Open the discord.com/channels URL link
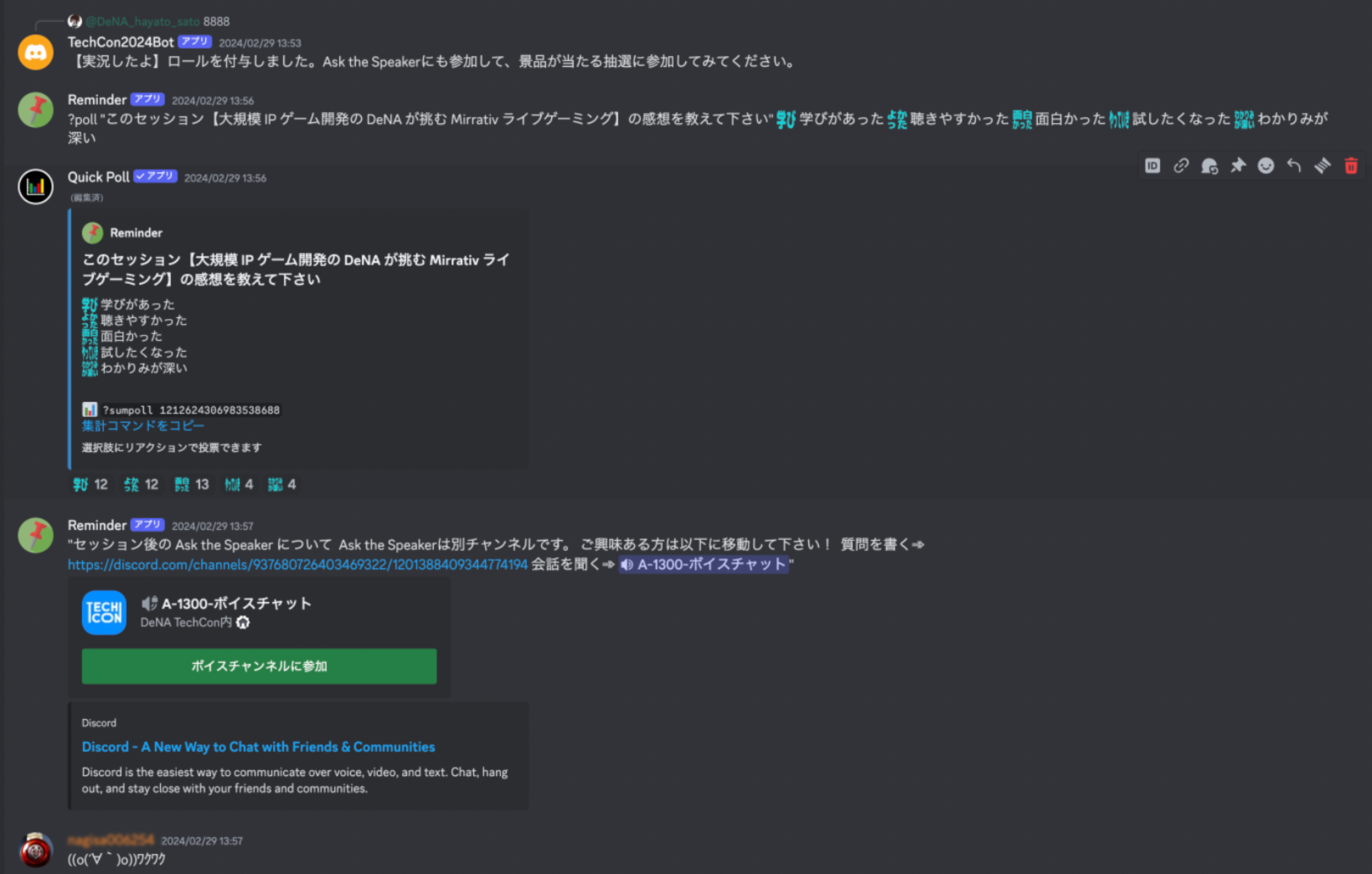Screen dimensions: 1372x874 tap(298, 564)
